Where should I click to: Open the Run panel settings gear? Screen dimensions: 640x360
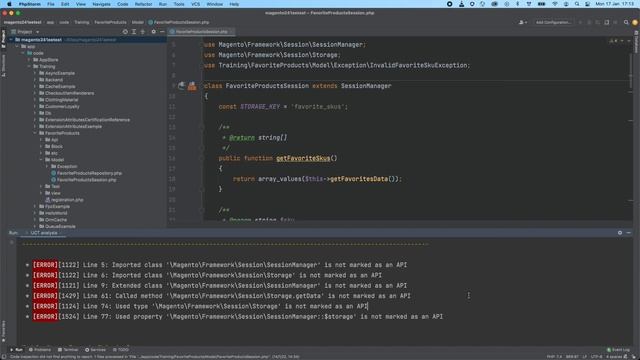(620, 233)
